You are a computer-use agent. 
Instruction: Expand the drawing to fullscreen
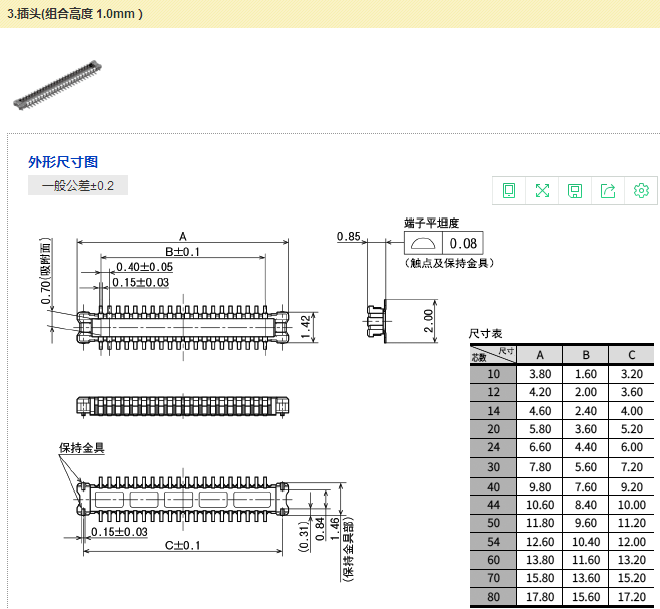click(542, 190)
